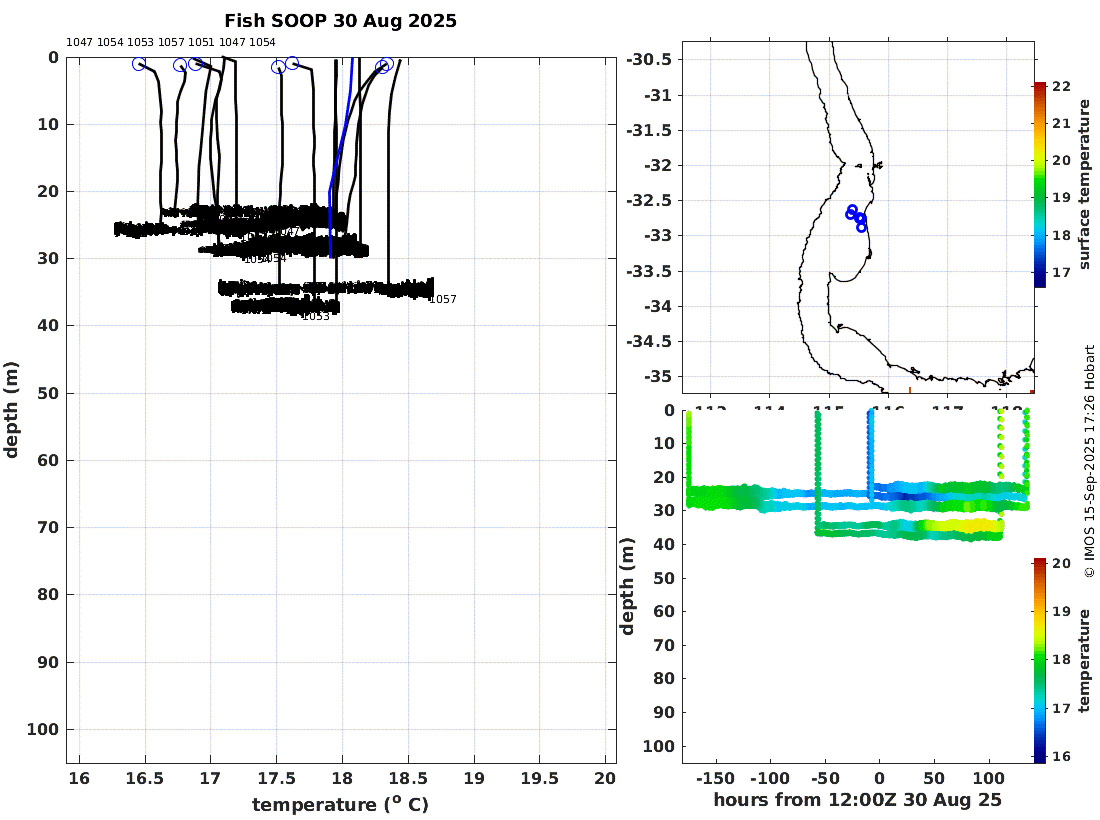Click the temperature (° C) axis label
1100x820 pixels.
click(x=340, y=804)
